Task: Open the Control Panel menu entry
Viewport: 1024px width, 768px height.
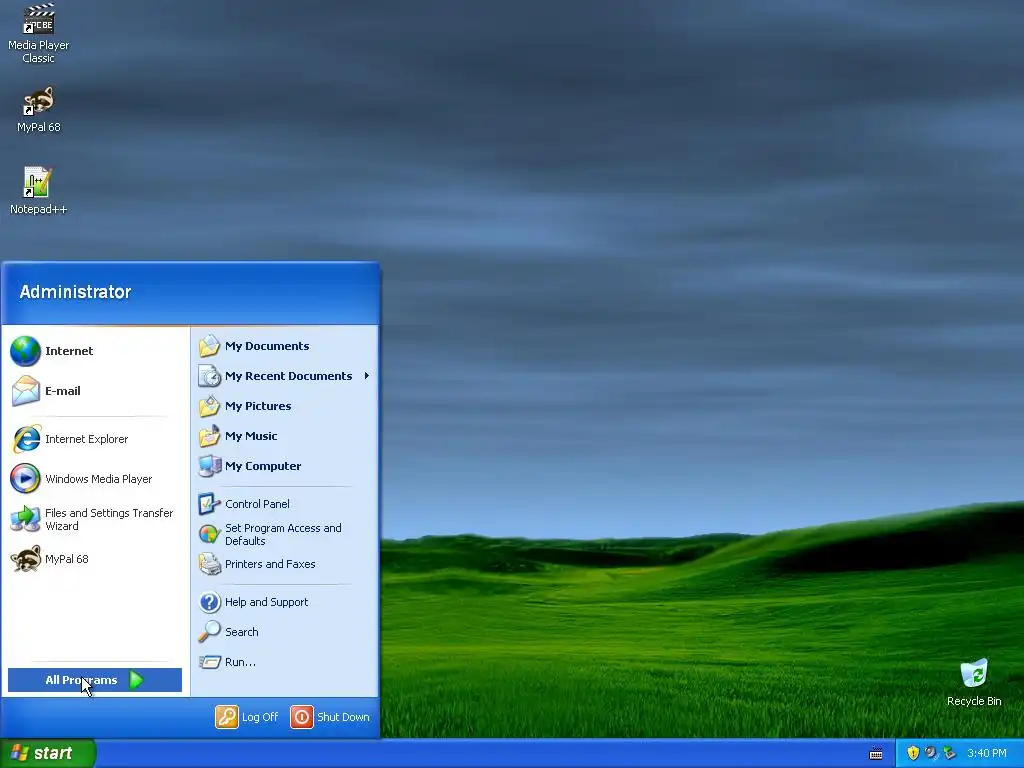Action: click(x=284, y=504)
